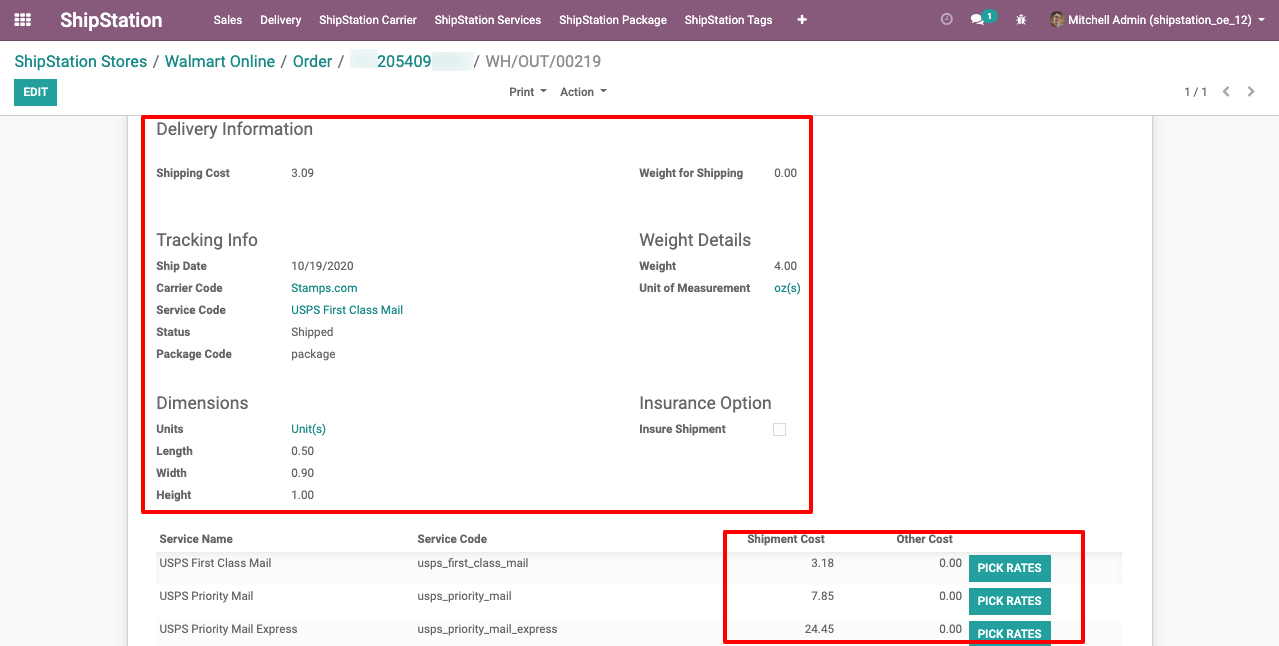The width and height of the screenshot is (1279, 646).
Task: Pick rates for USPS First Class Mail
Action: [x=1009, y=568]
